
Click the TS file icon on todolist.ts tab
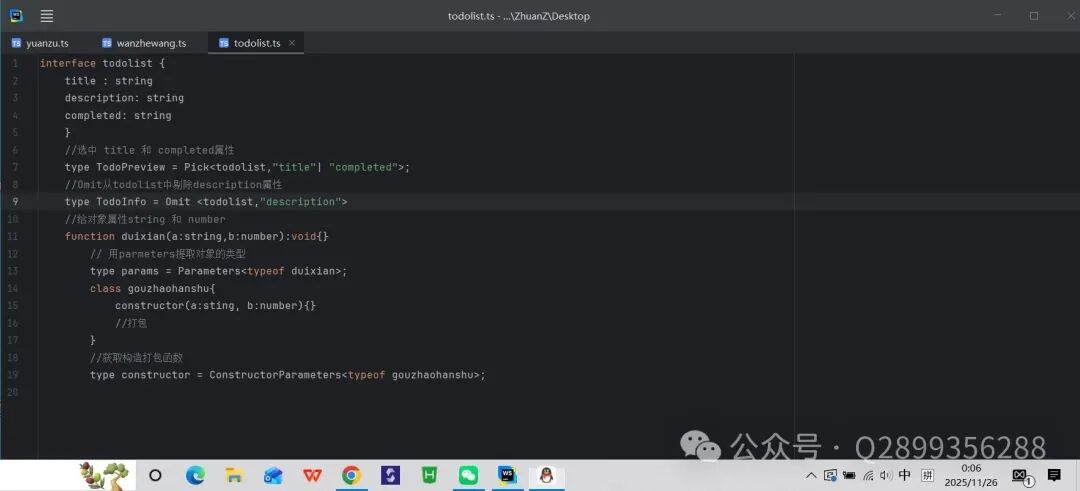[x=224, y=43]
